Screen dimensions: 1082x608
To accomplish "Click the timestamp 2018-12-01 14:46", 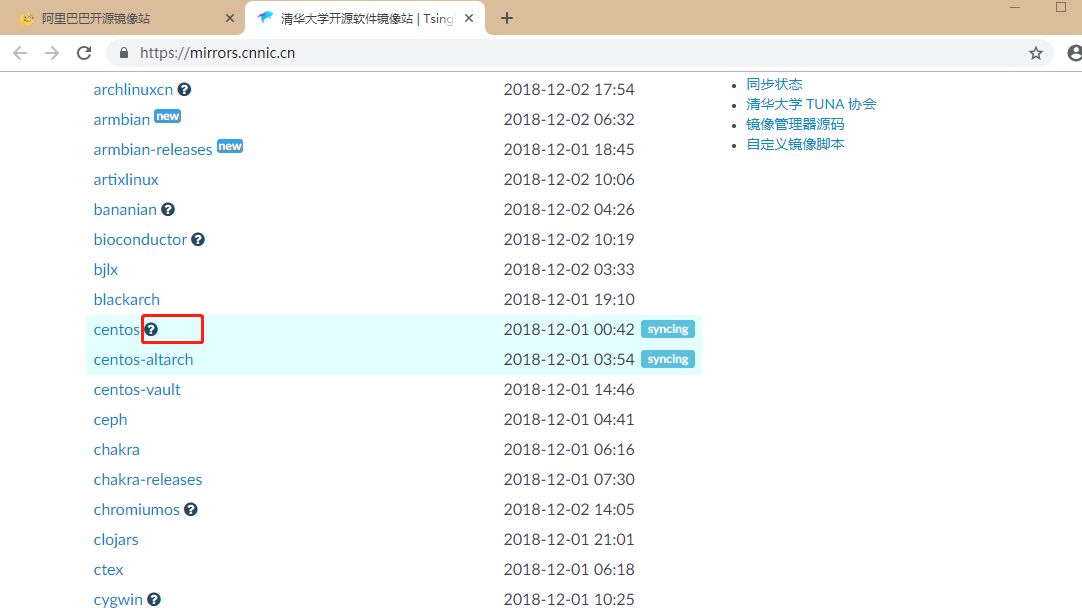I will point(569,390).
